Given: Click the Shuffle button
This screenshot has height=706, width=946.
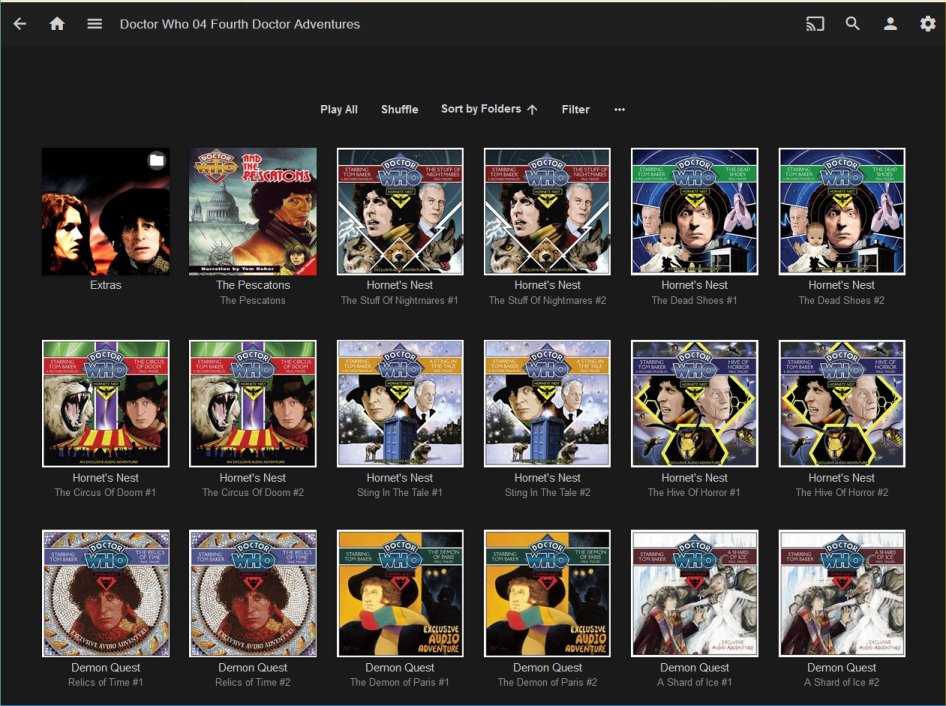Looking at the screenshot, I should (x=399, y=109).
